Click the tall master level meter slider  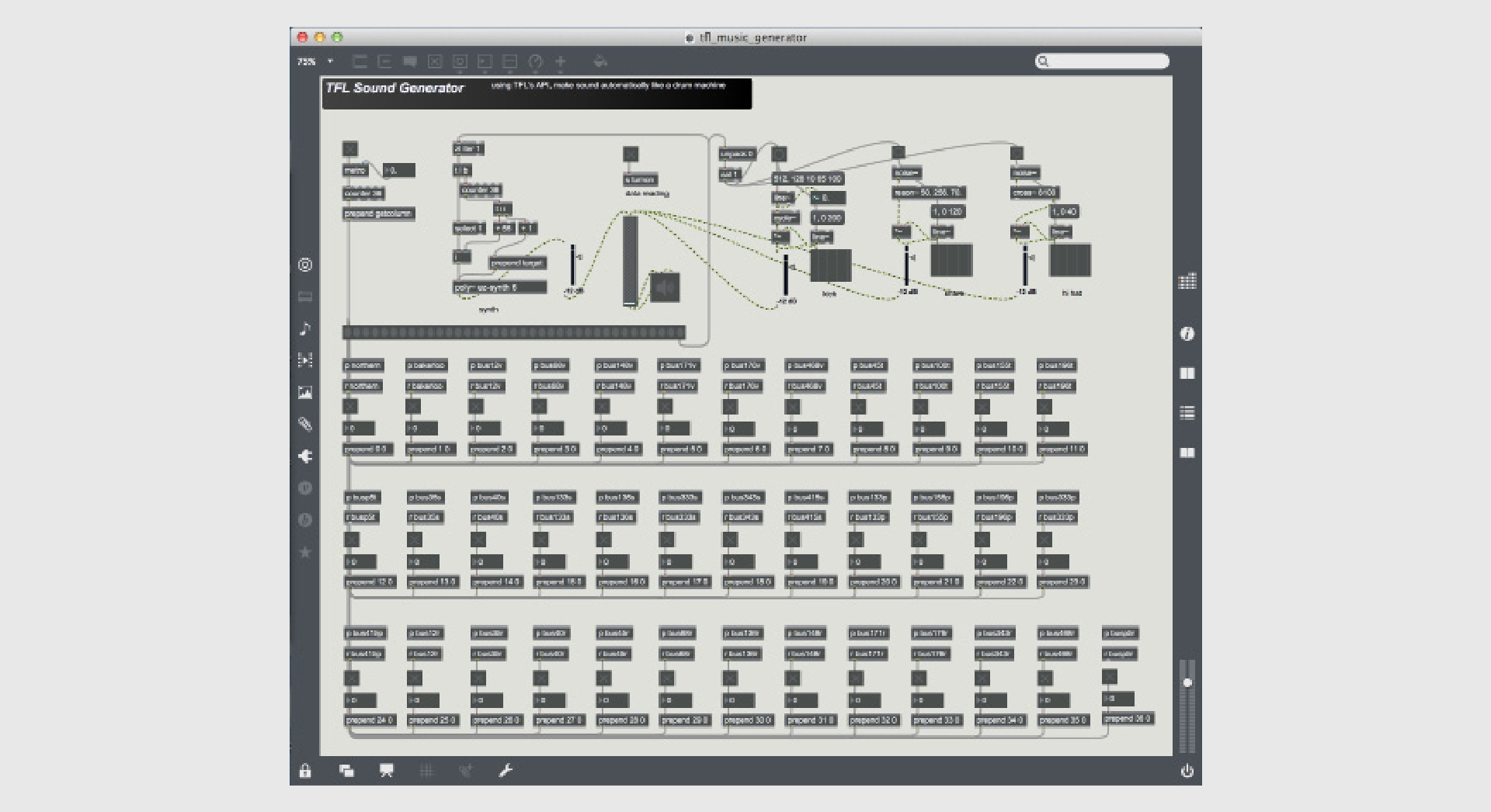click(630, 261)
